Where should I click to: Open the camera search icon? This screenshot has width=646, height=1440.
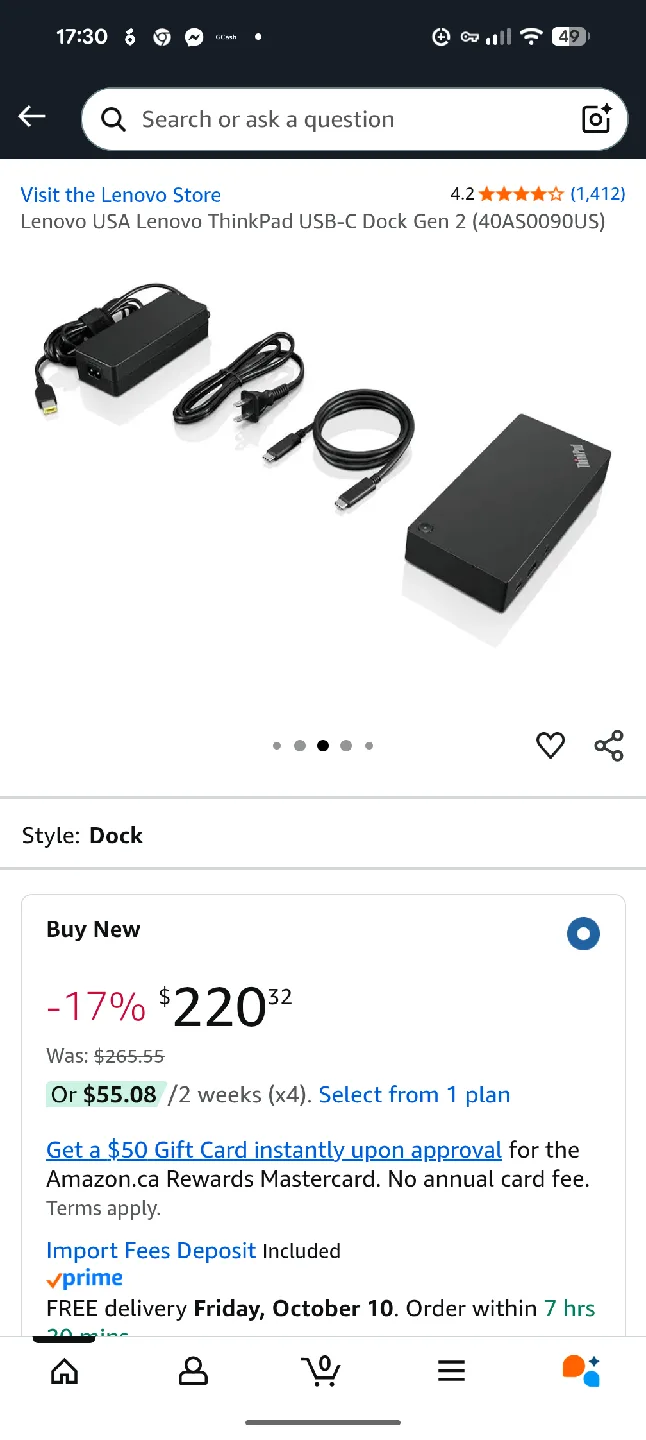click(x=596, y=118)
